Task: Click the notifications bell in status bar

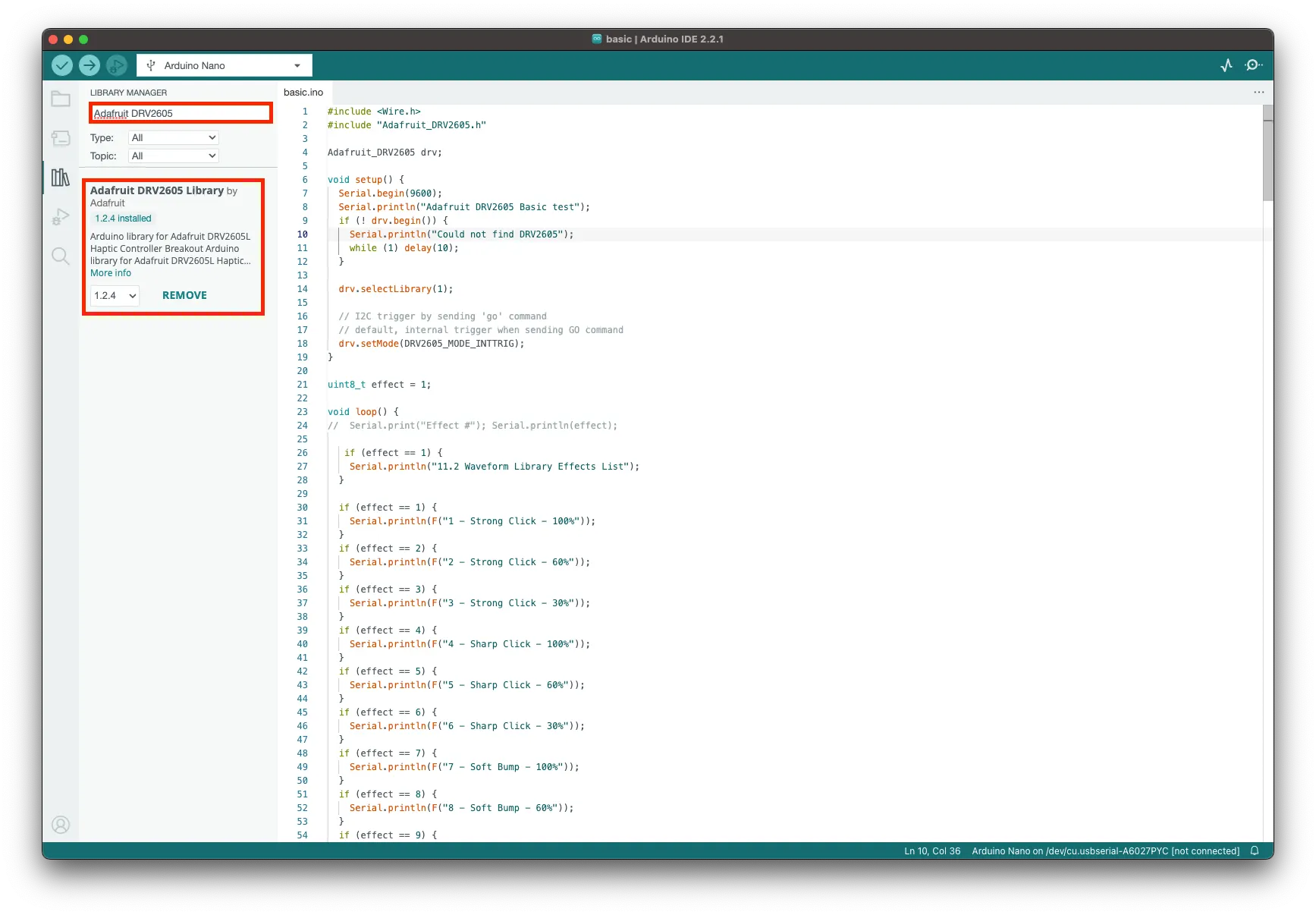Action: coord(1255,851)
